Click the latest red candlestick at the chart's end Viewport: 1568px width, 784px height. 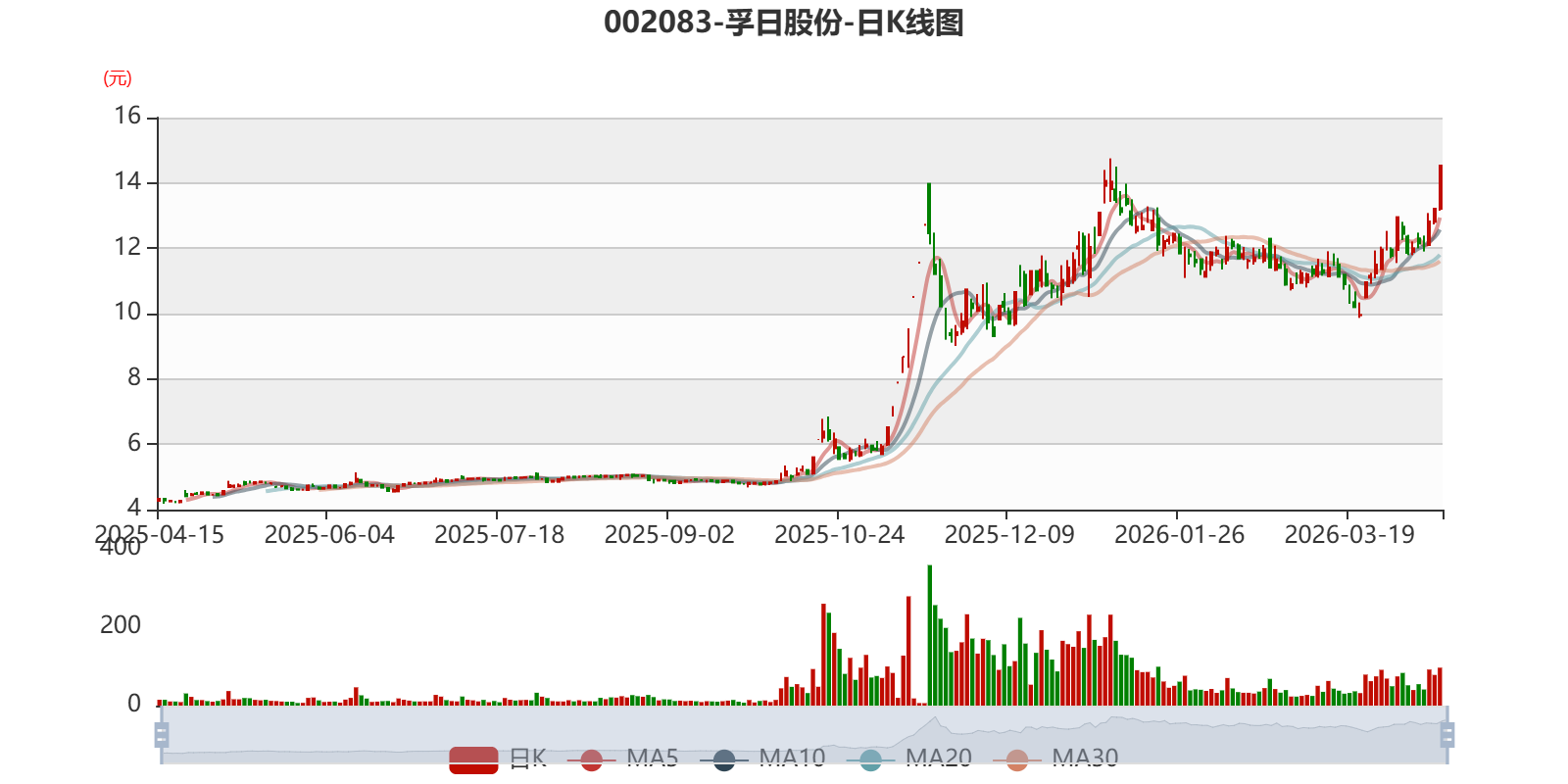point(1440,186)
